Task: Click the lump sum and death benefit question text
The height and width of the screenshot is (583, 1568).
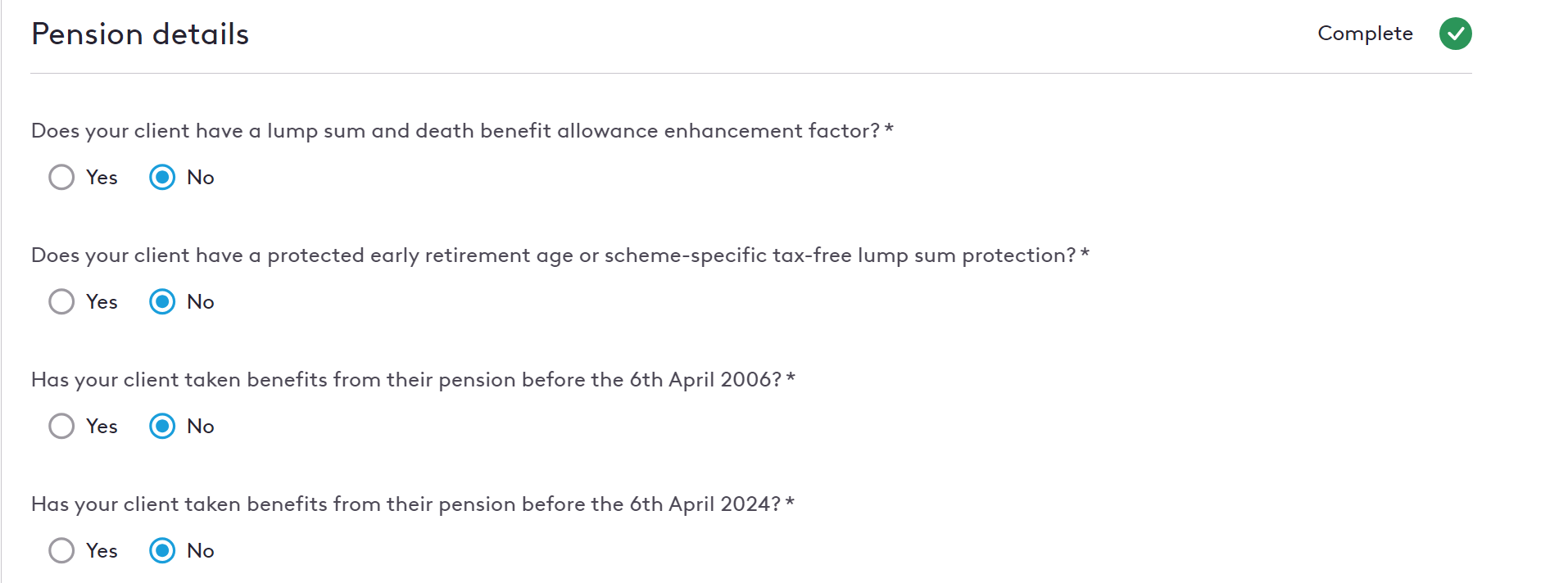Action: [462, 131]
